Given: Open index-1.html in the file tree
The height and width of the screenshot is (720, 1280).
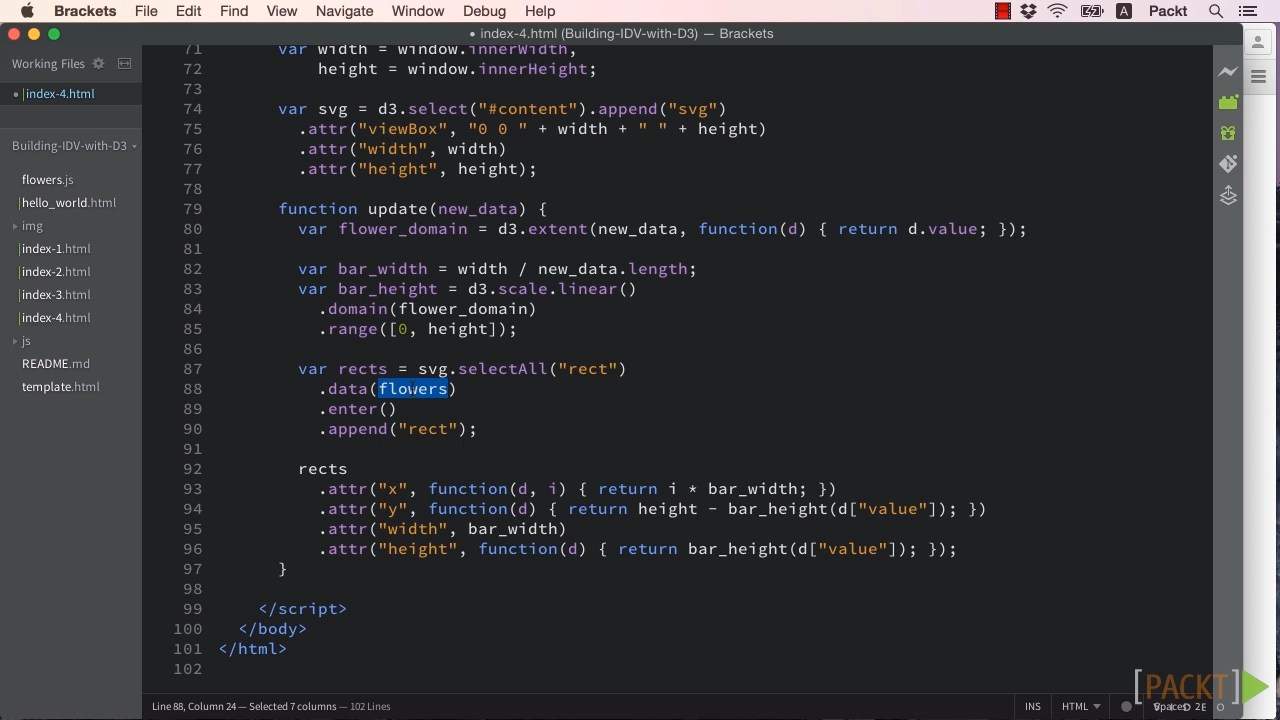Looking at the screenshot, I should point(56,249).
